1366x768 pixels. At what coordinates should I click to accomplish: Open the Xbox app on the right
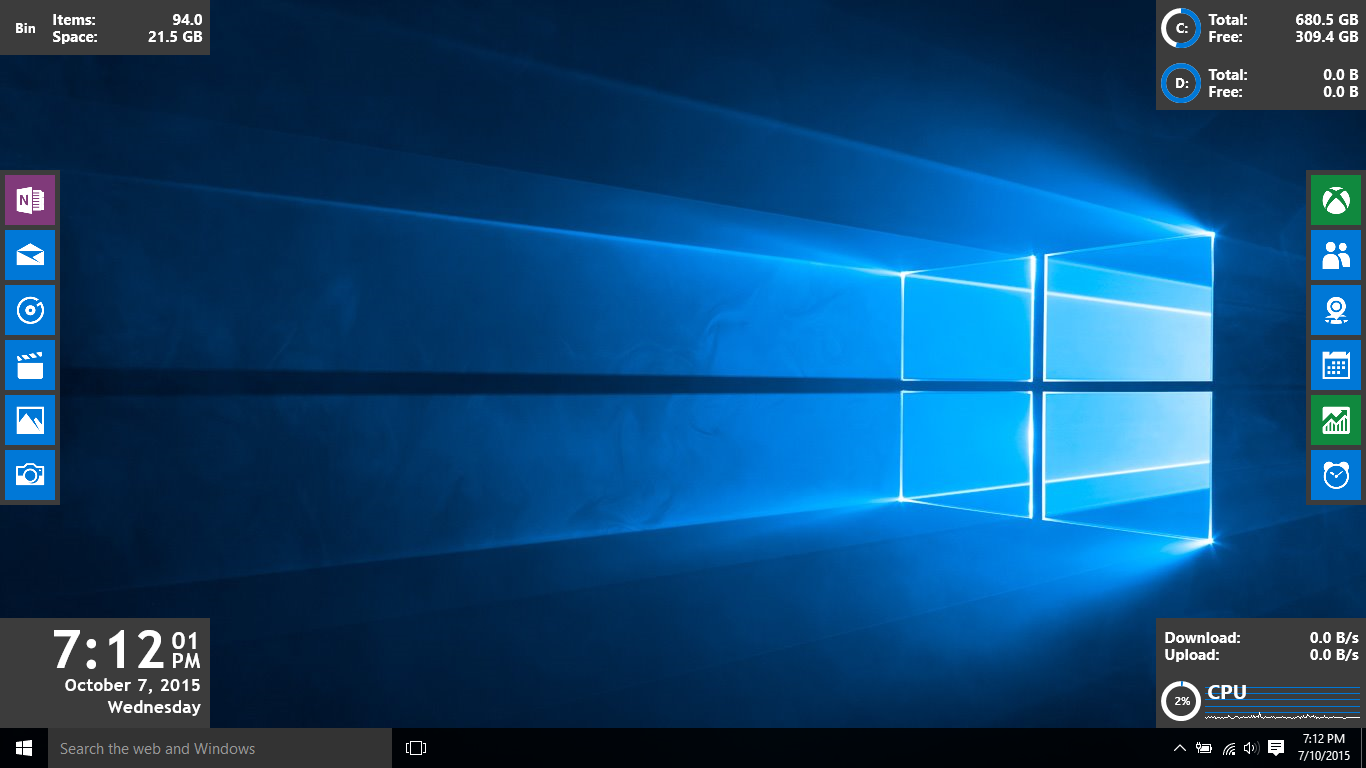[1335, 200]
